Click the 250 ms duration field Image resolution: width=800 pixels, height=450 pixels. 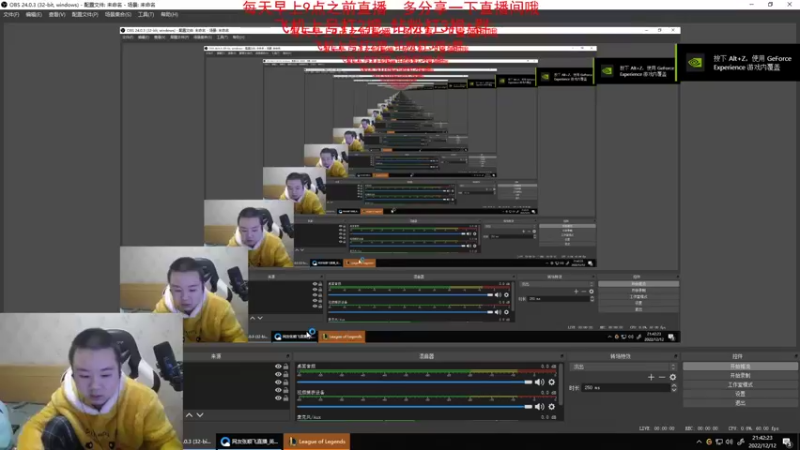pos(626,388)
